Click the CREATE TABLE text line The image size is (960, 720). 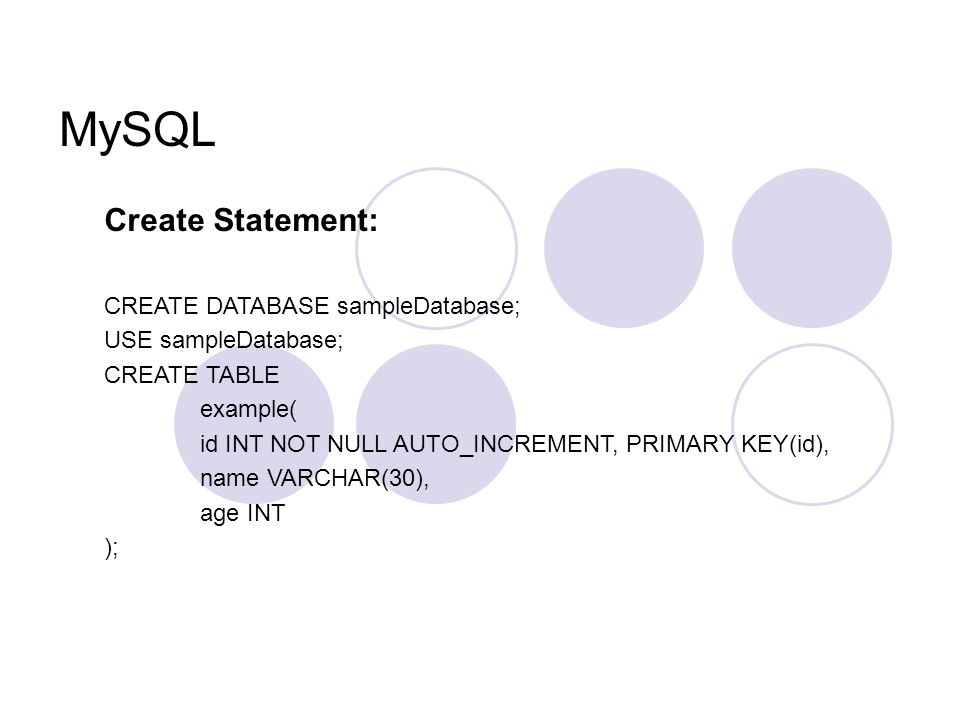pos(192,375)
